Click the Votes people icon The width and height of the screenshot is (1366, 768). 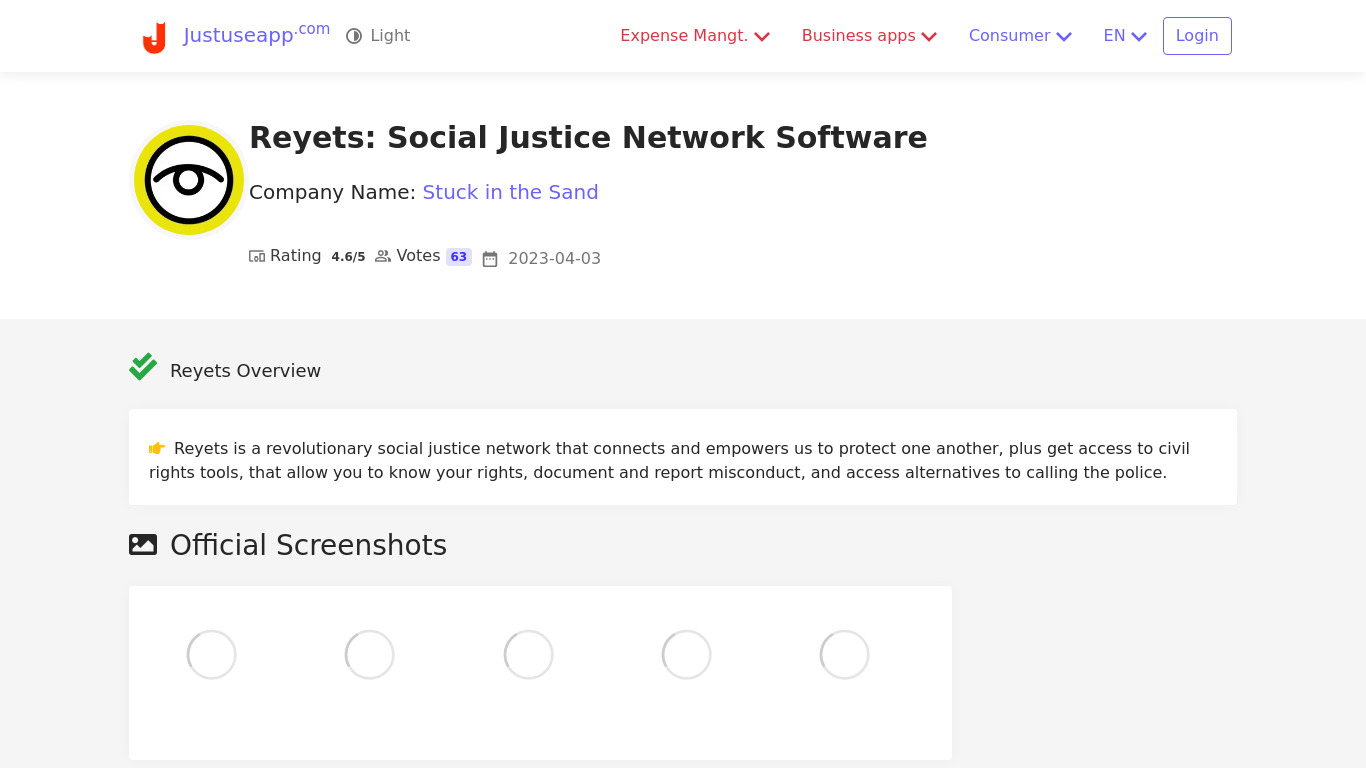point(383,256)
